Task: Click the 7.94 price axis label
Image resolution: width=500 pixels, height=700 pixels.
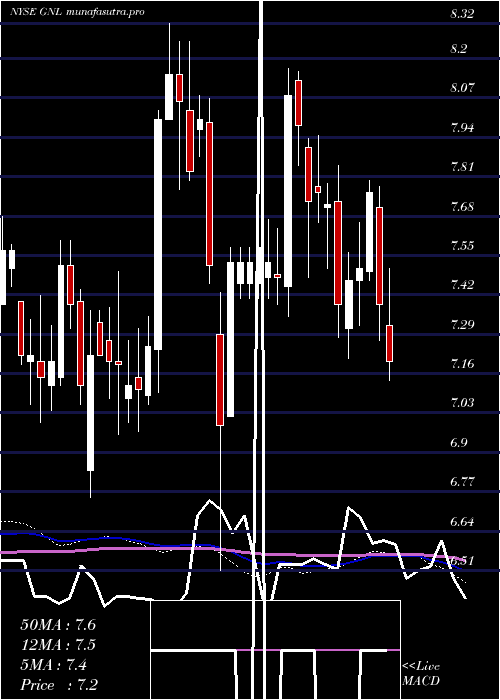Action: click(x=462, y=128)
